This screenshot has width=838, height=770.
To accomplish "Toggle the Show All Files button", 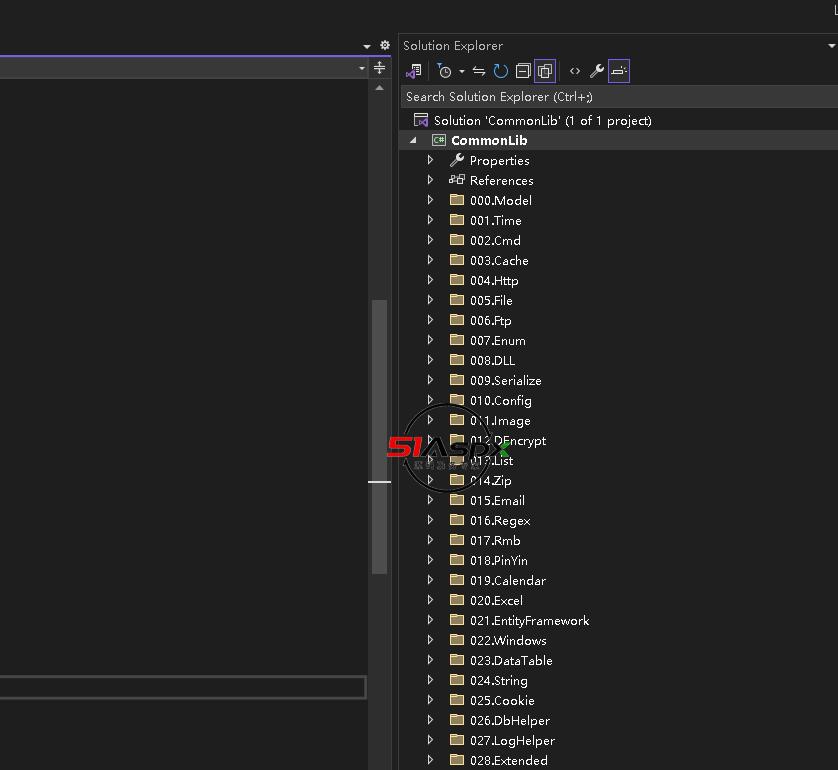I will pyautogui.click(x=545, y=71).
